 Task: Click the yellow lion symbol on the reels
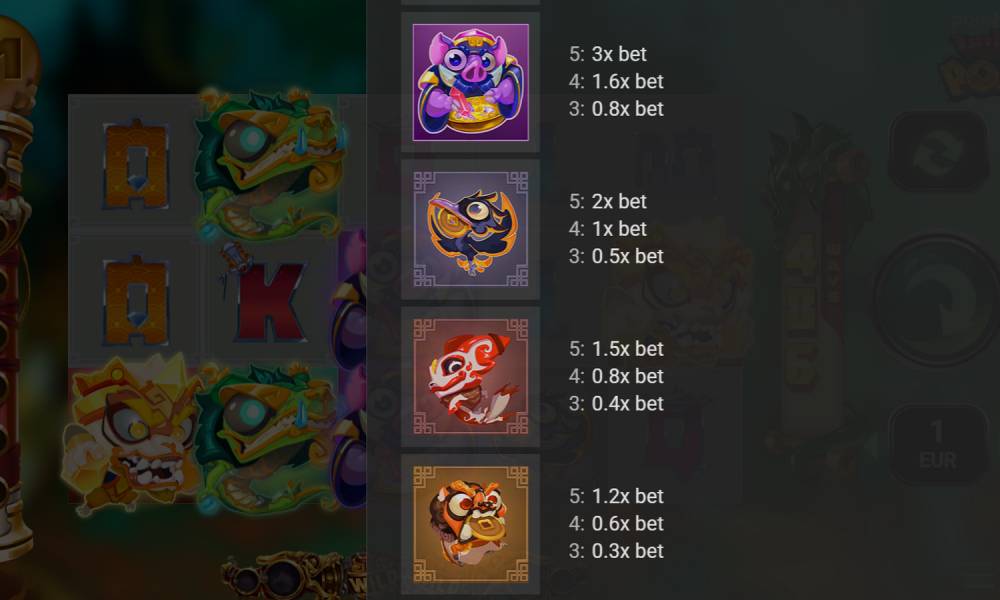(133, 435)
